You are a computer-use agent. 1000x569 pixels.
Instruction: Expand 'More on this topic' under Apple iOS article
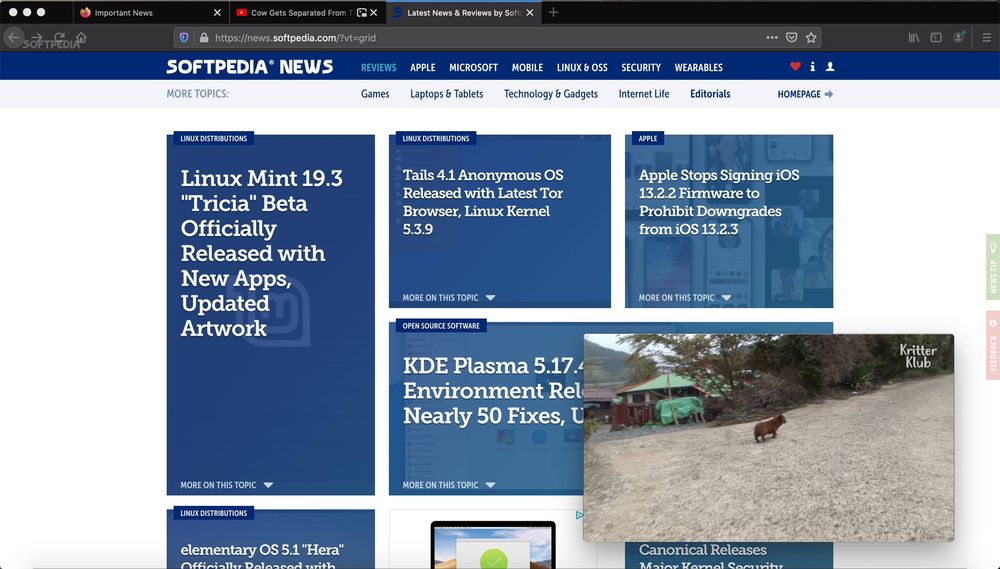pyautogui.click(x=684, y=298)
